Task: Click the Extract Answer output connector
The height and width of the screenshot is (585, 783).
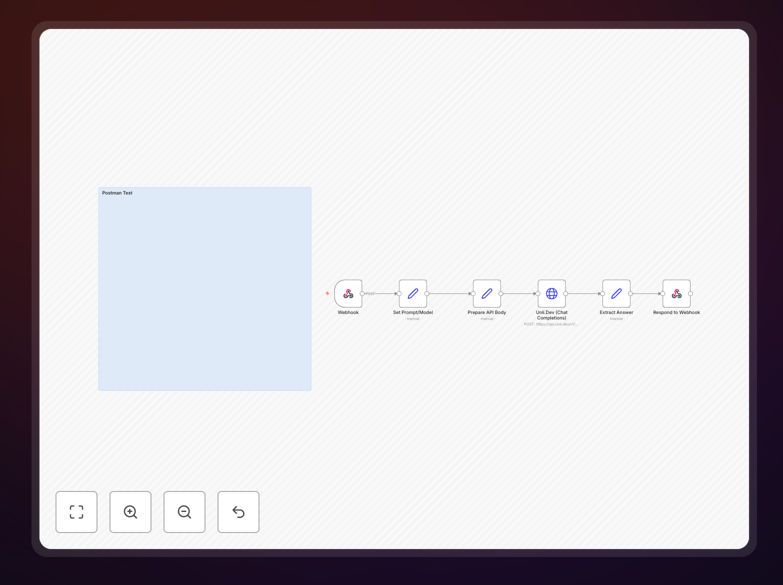Action: (630, 294)
